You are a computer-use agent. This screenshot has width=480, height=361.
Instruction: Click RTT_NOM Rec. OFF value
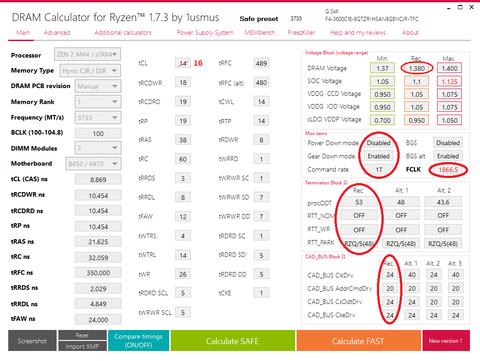tap(359, 216)
